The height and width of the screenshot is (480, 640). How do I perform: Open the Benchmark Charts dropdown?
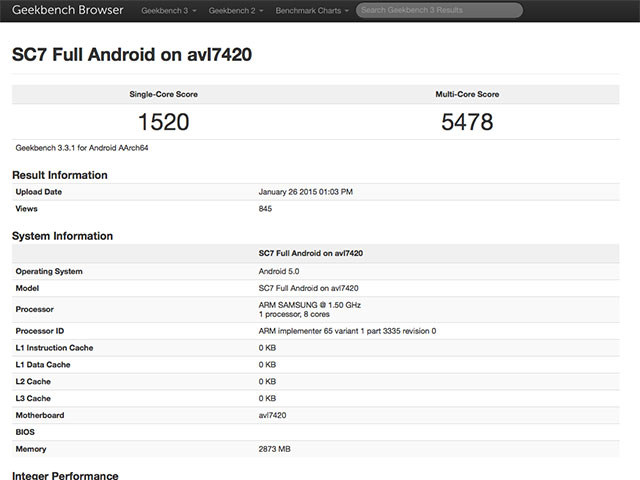[x=312, y=11]
